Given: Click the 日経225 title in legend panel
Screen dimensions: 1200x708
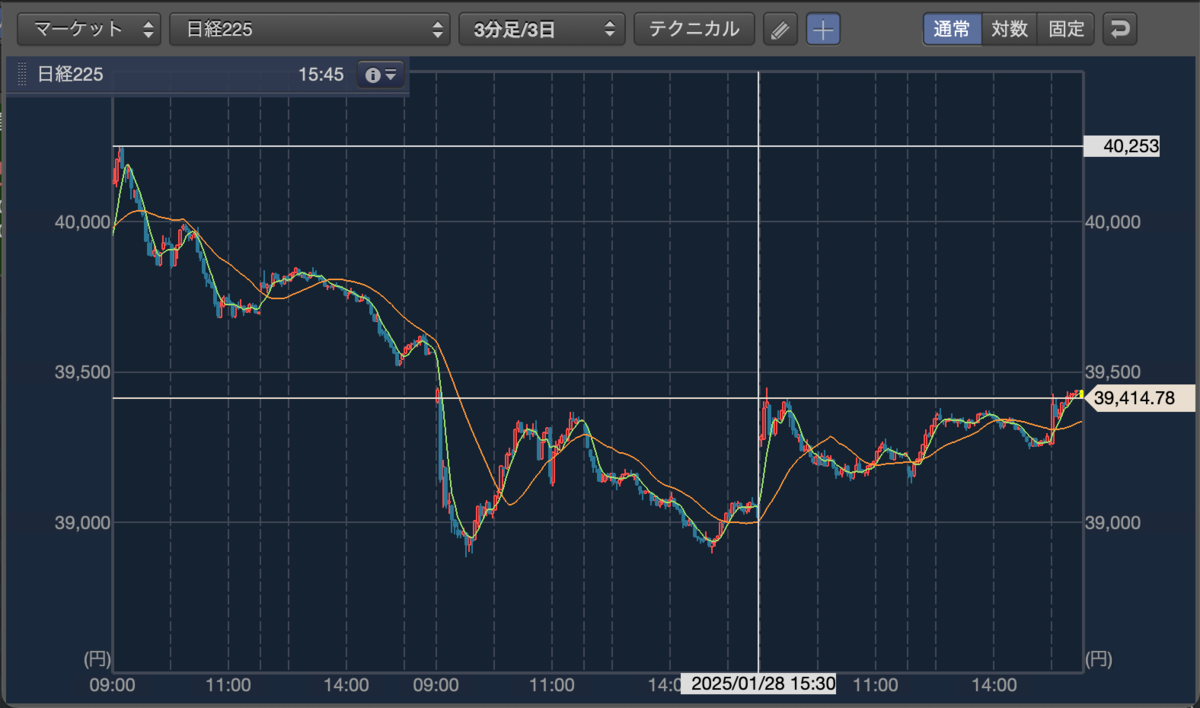Looking at the screenshot, I should [70, 75].
